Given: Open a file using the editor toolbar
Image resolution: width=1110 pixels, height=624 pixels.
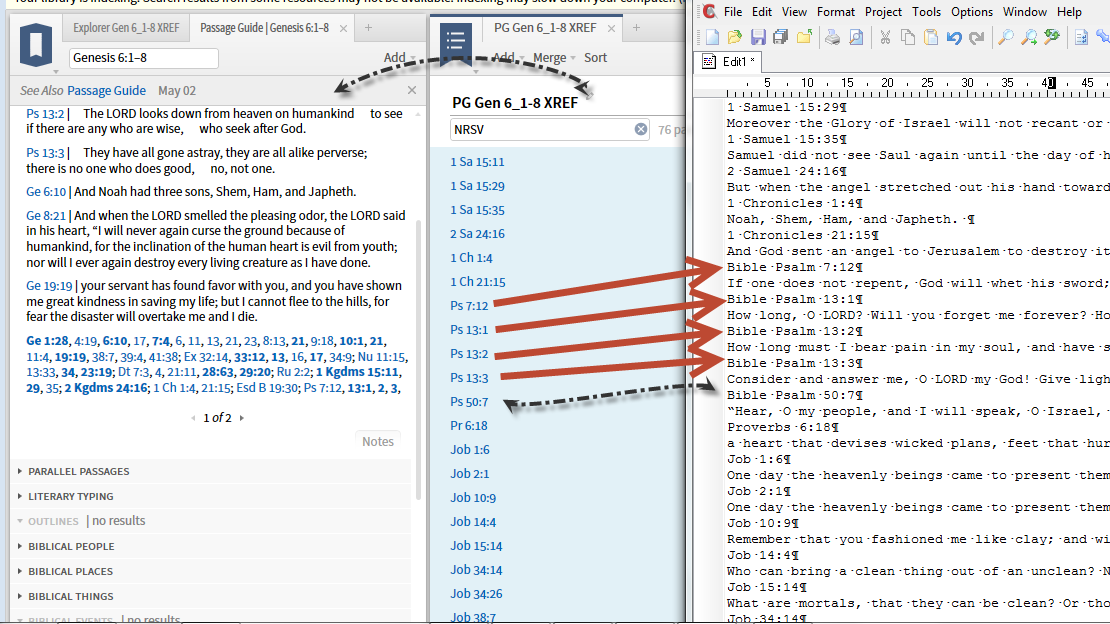Looking at the screenshot, I should (x=735, y=37).
